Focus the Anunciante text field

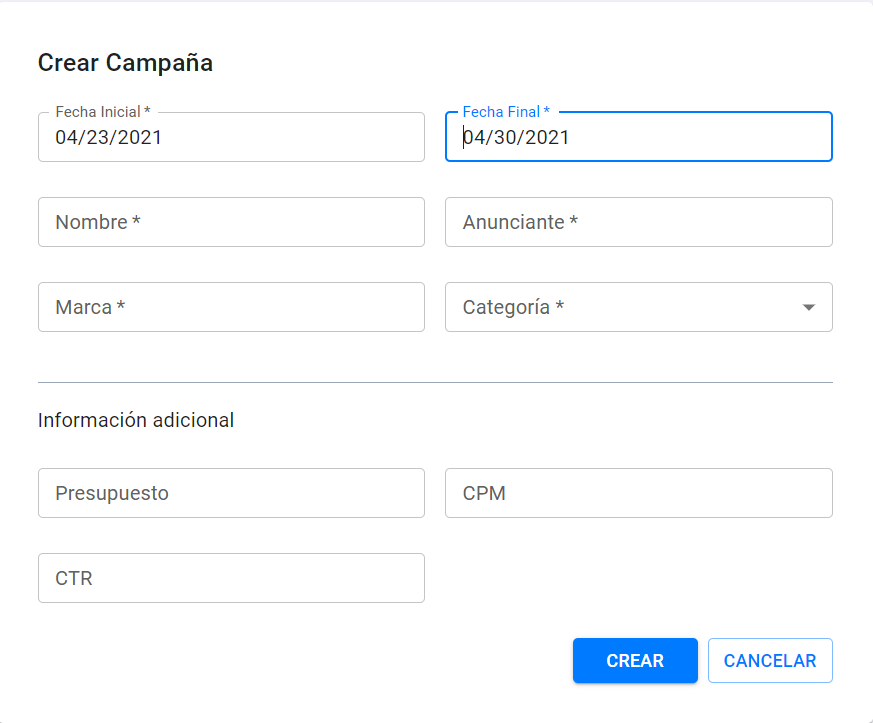point(638,222)
